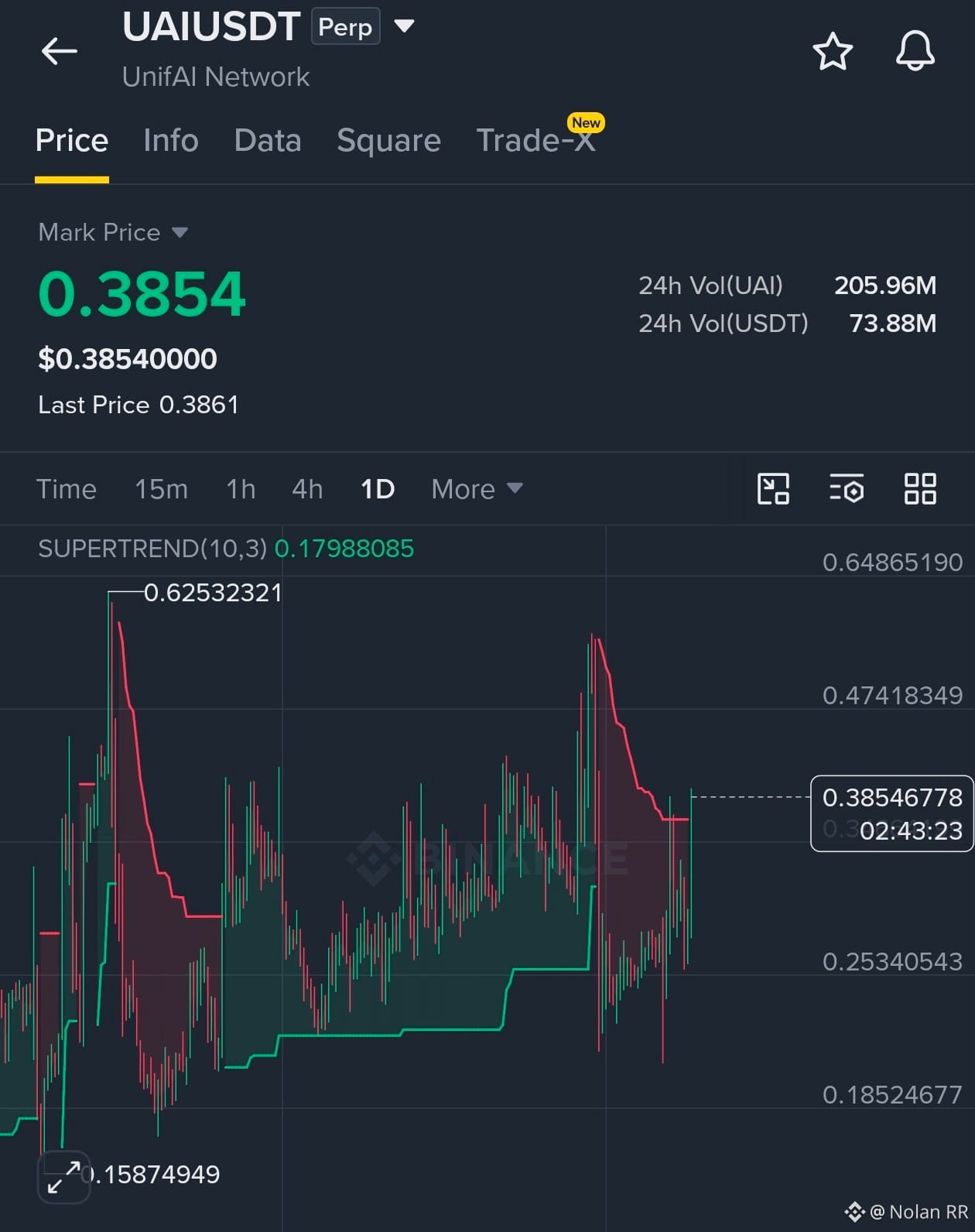
Task: Tap the axis label 0.25340543
Action: [892, 961]
